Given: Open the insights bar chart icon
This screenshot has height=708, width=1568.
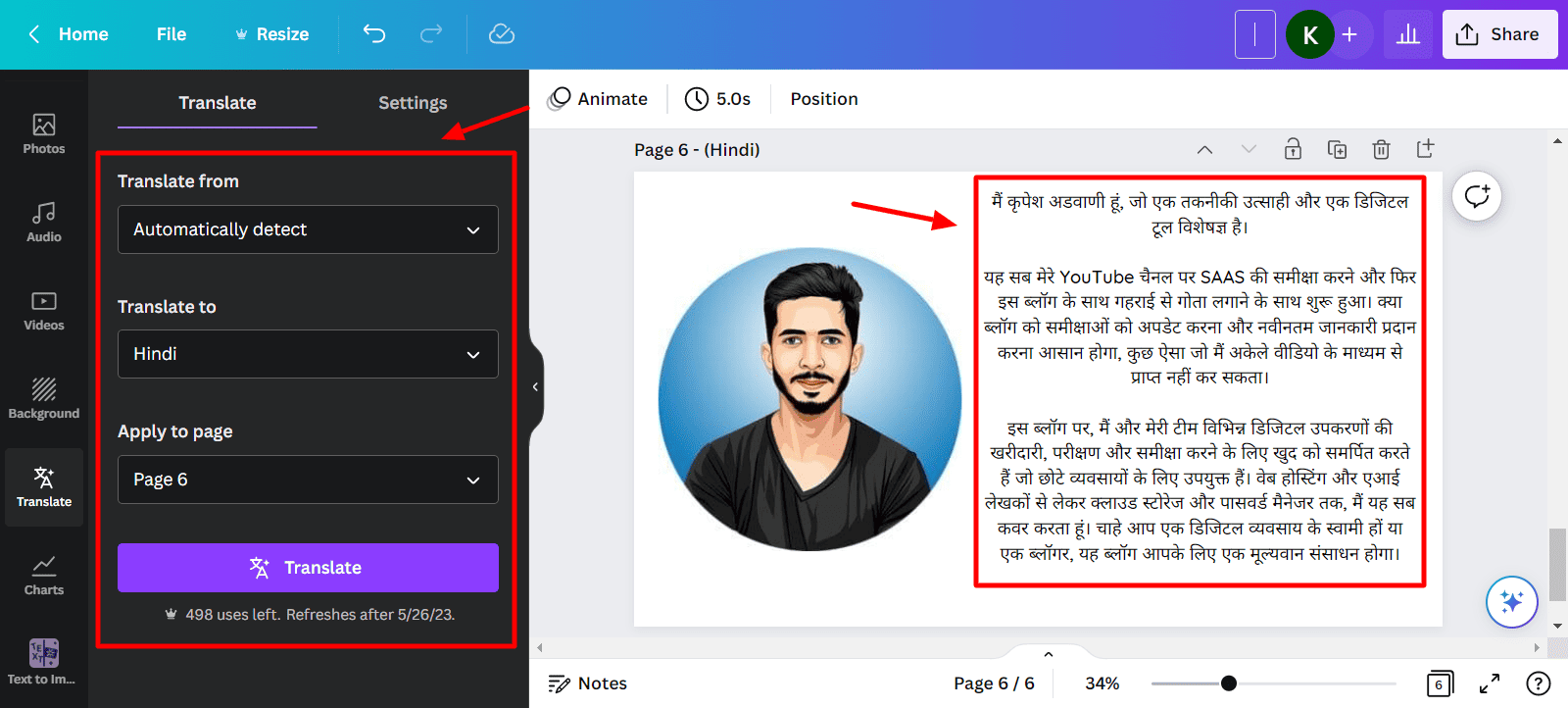Looking at the screenshot, I should point(1408,34).
